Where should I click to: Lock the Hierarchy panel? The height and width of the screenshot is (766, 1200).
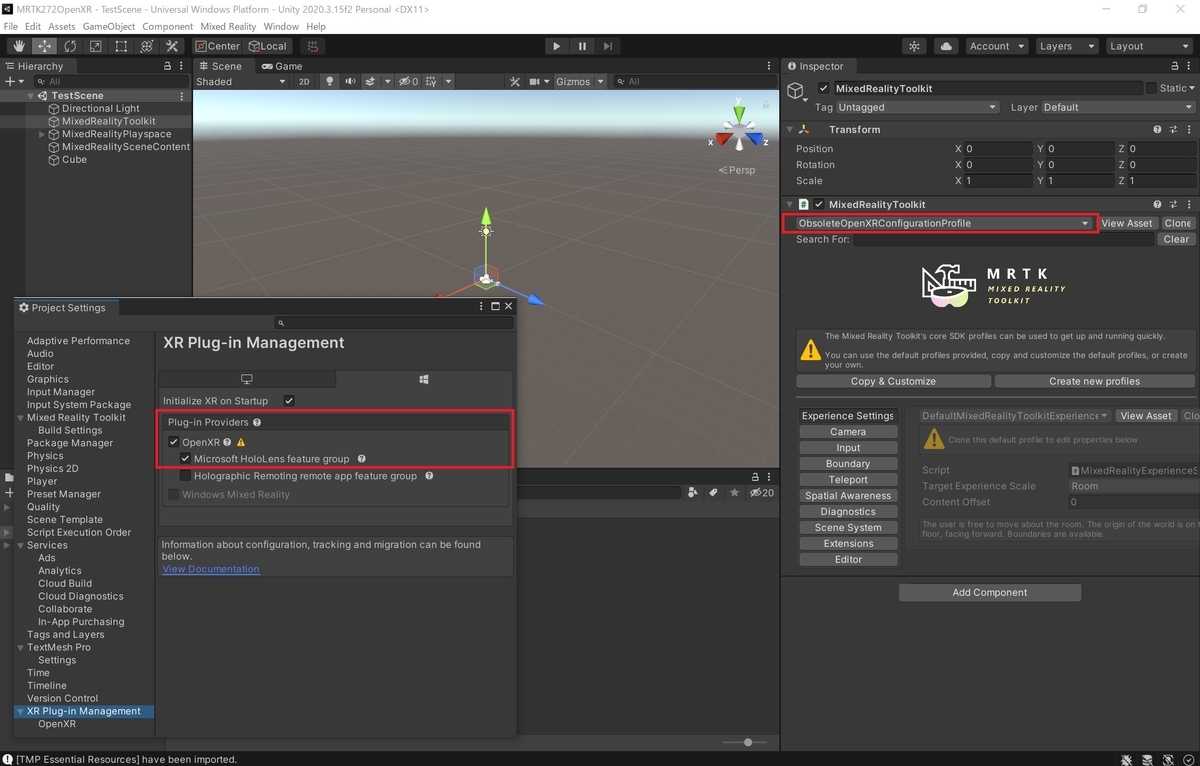pos(168,66)
